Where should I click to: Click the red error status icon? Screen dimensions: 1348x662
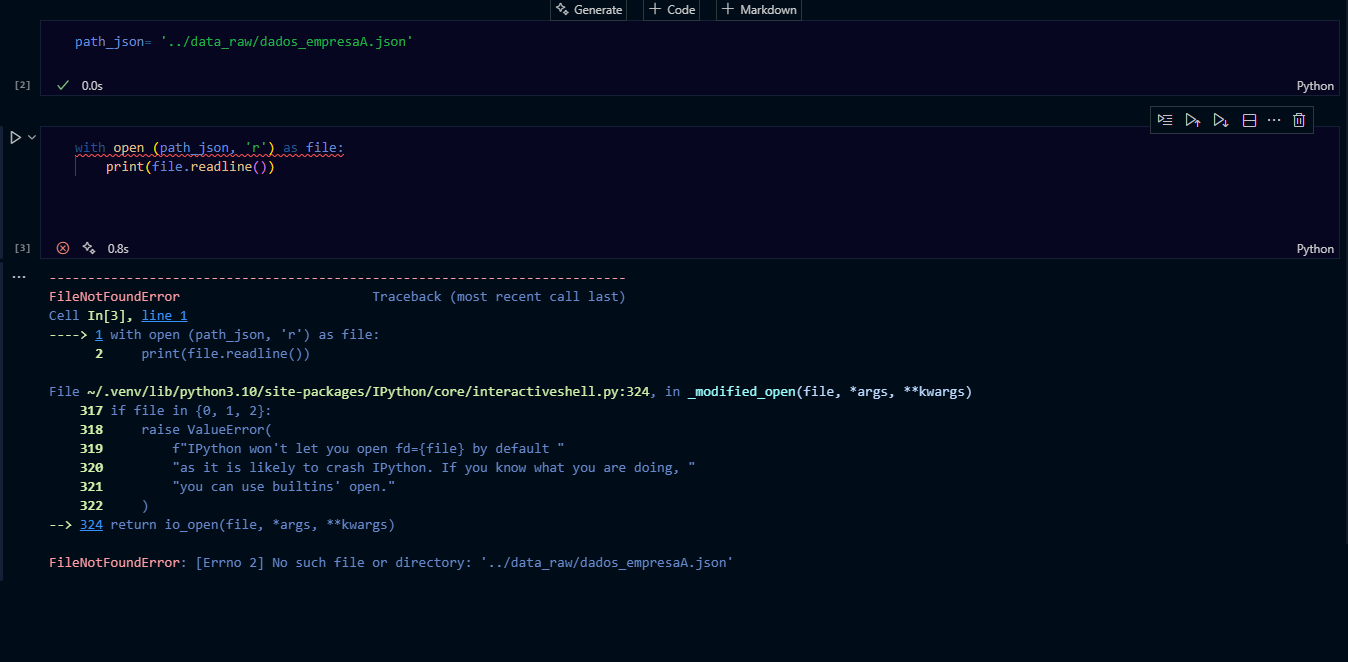(x=63, y=248)
